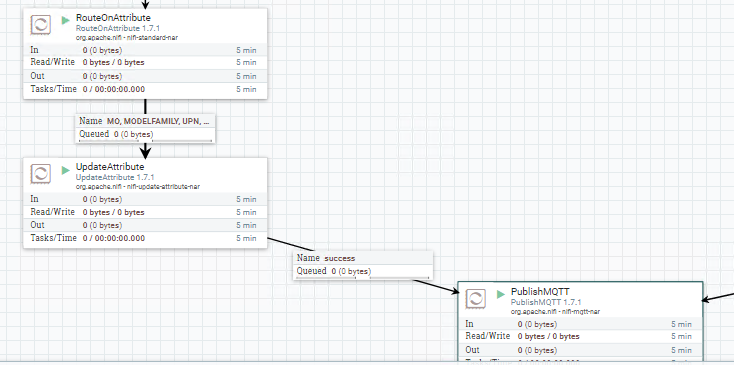
Task: Click the UpdateAttribute processor icon
Action: coord(41,174)
